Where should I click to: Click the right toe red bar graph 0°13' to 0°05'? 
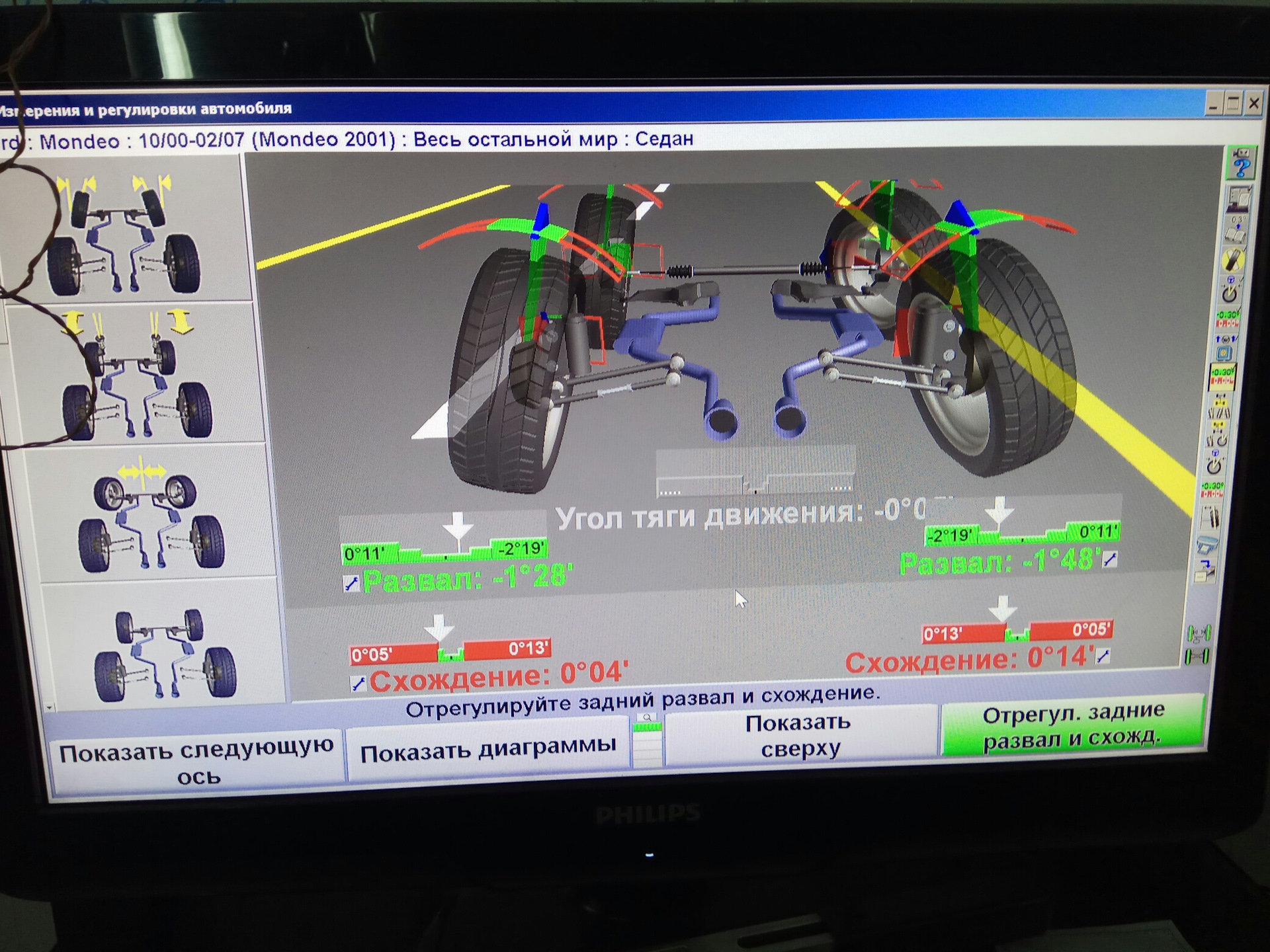tap(1017, 631)
